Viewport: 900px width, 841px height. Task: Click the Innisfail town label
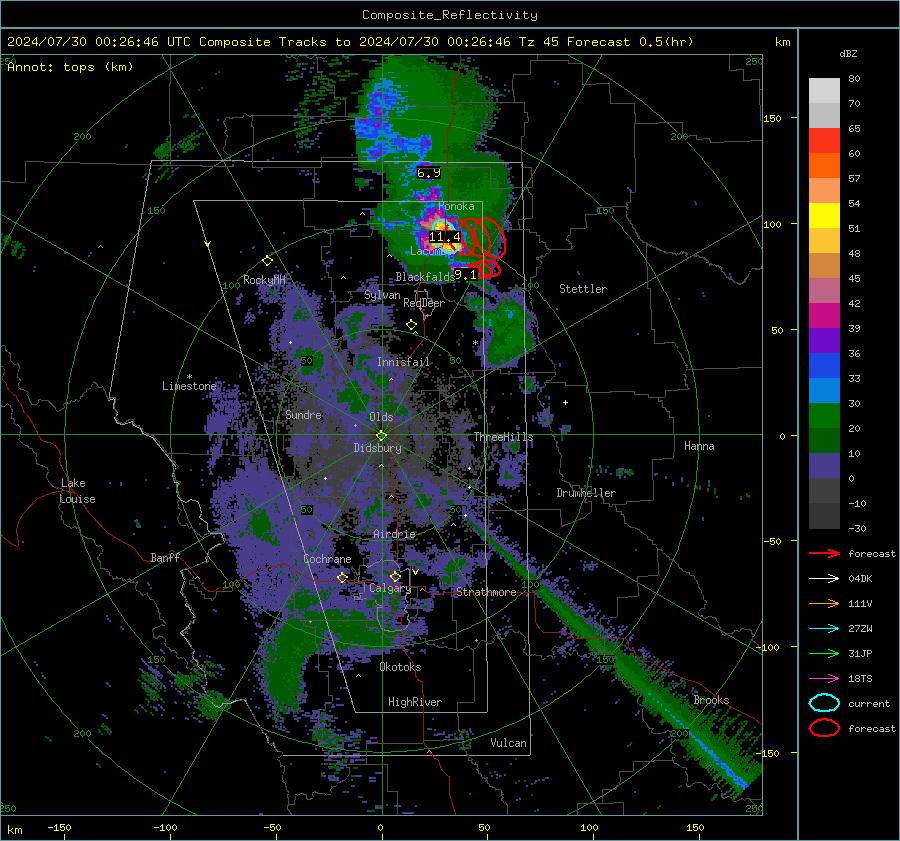403,362
